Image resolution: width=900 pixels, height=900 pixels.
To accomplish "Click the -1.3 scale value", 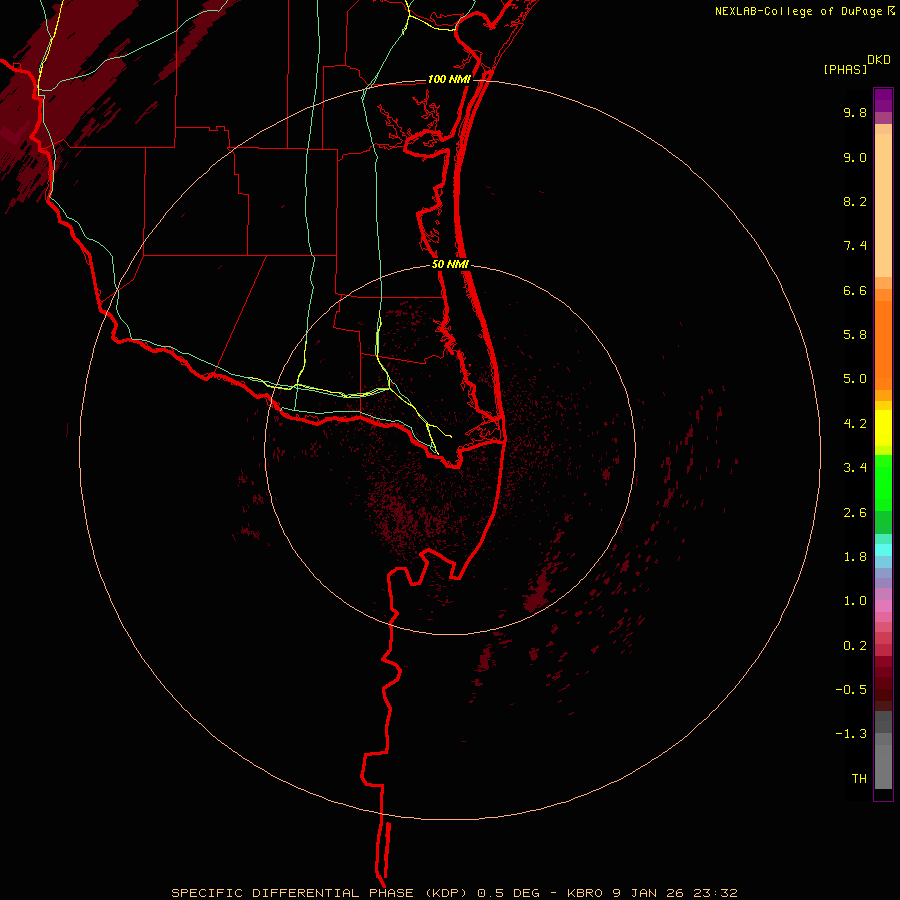I will [851, 734].
